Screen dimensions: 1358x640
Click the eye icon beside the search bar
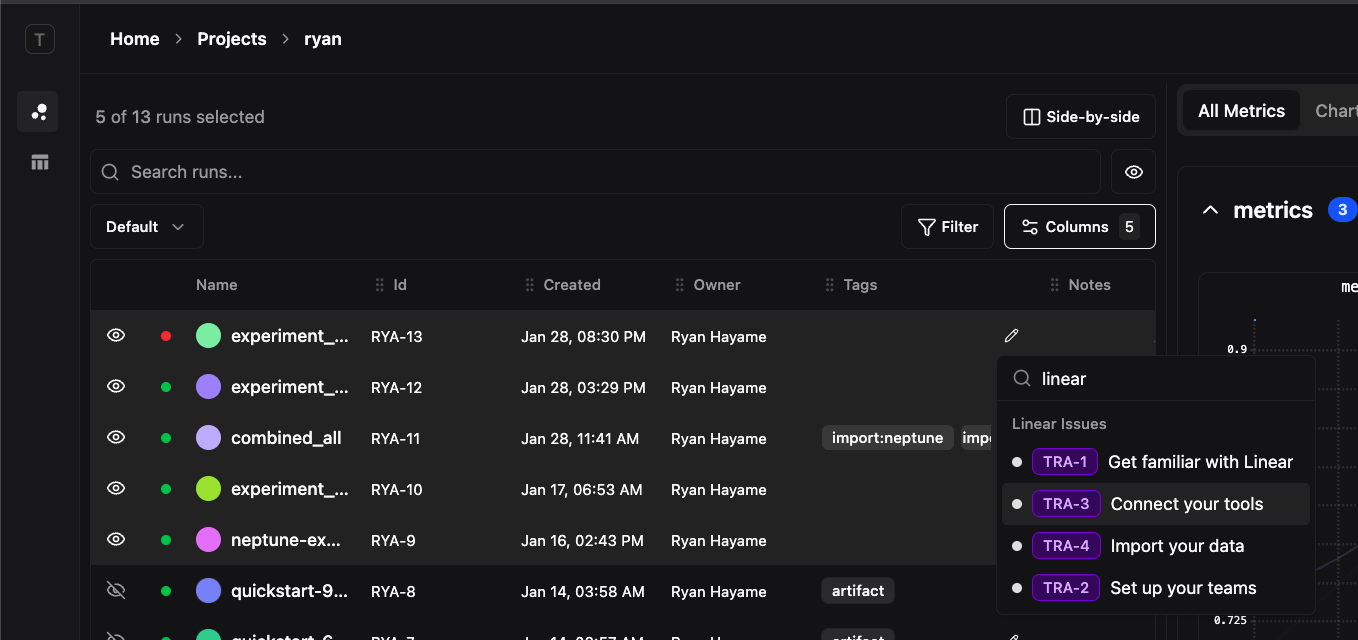coord(1133,171)
